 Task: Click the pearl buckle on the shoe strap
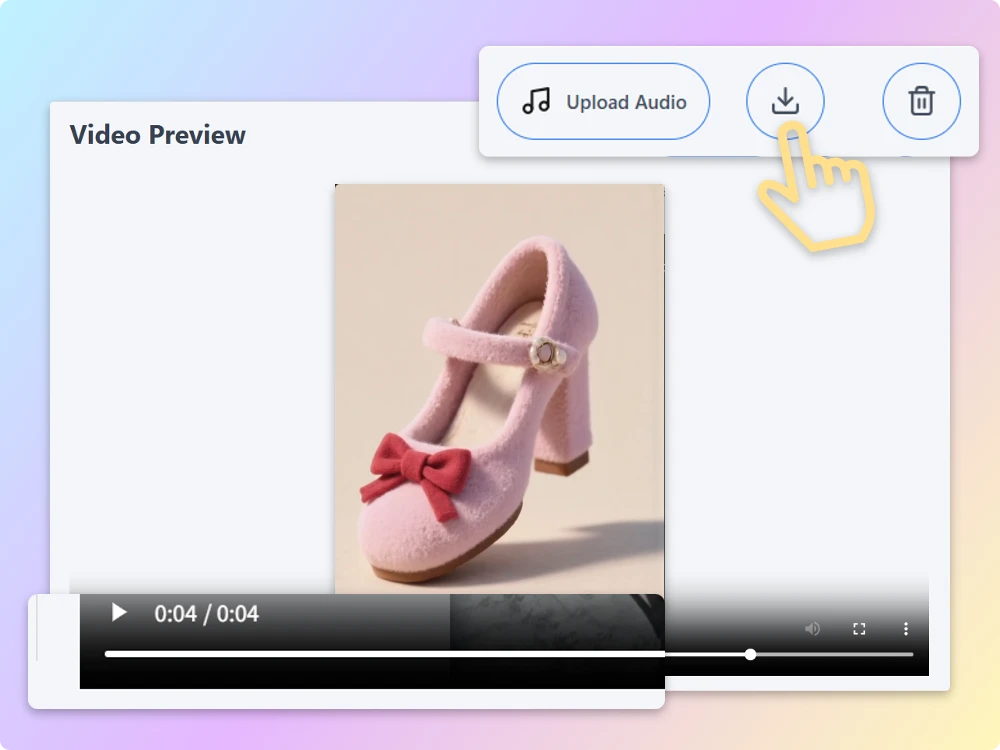tap(547, 351)
